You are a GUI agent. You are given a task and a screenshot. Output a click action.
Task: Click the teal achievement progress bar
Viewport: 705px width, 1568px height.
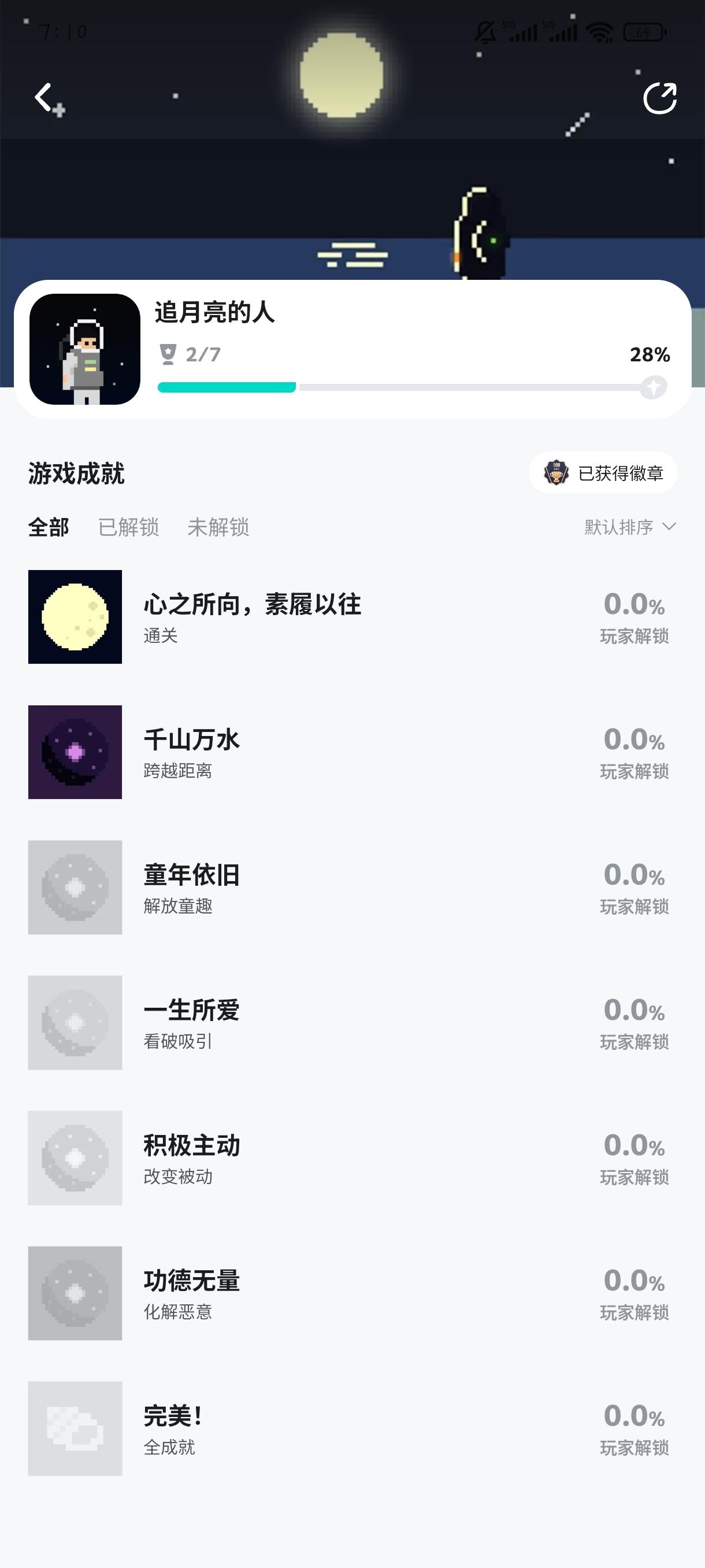pyautogui.click(x=227, y=387)
